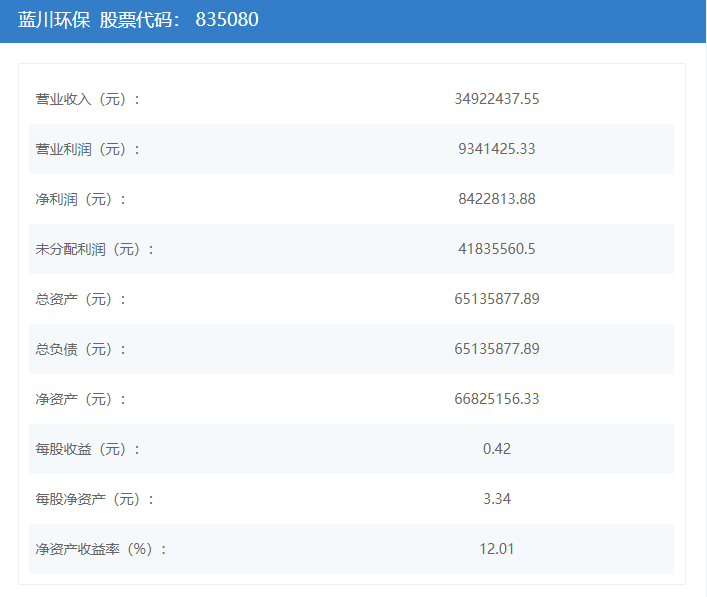Click the 净资产收益率 value 12.01
707x597 pixels.
coord(496,549)
